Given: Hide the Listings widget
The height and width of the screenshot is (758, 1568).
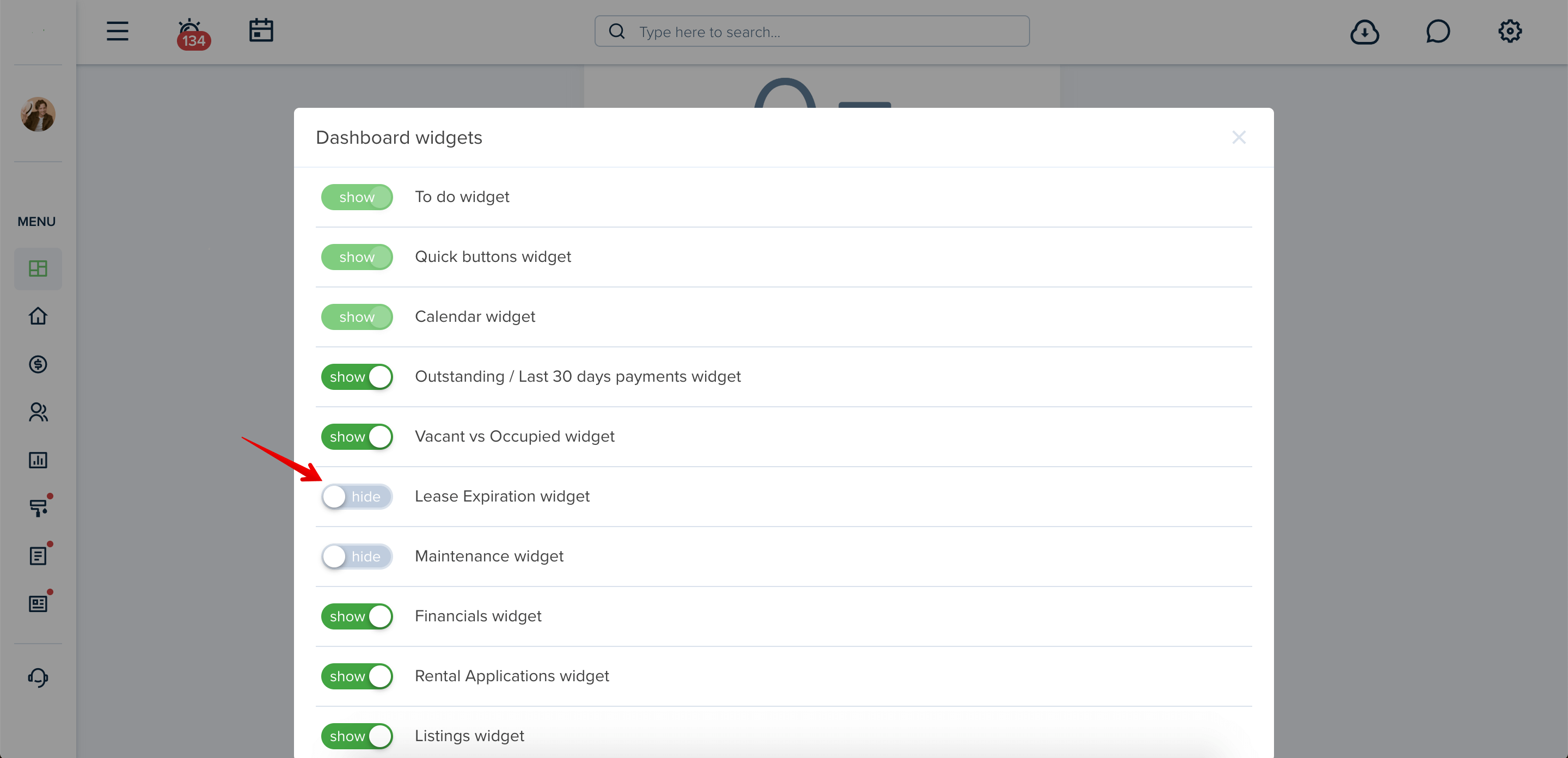Looking at the screenshot, I should pos(357,736).
